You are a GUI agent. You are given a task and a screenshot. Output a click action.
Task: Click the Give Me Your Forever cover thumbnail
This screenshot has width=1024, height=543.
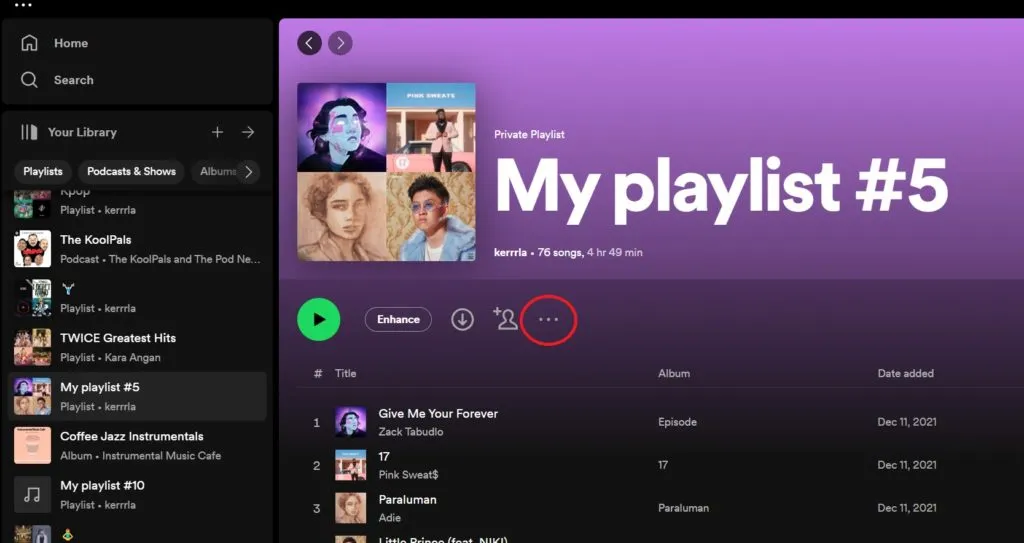351,422
